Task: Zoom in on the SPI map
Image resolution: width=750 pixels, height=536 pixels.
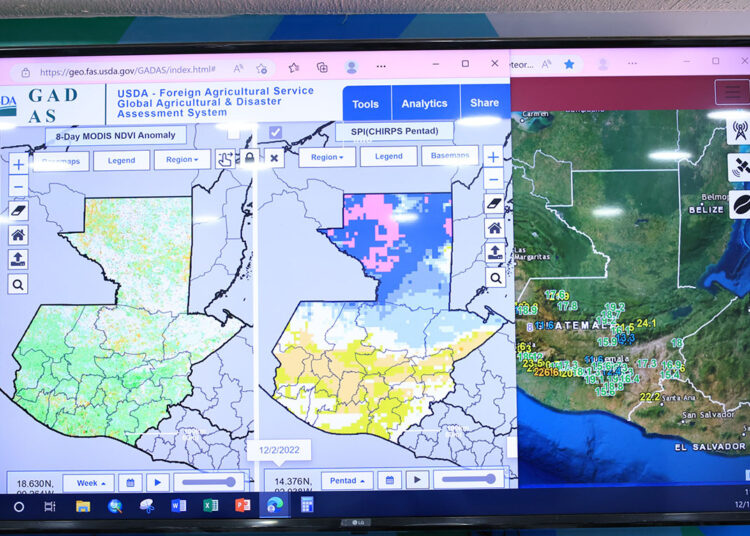Action: [x=493, y=157]
